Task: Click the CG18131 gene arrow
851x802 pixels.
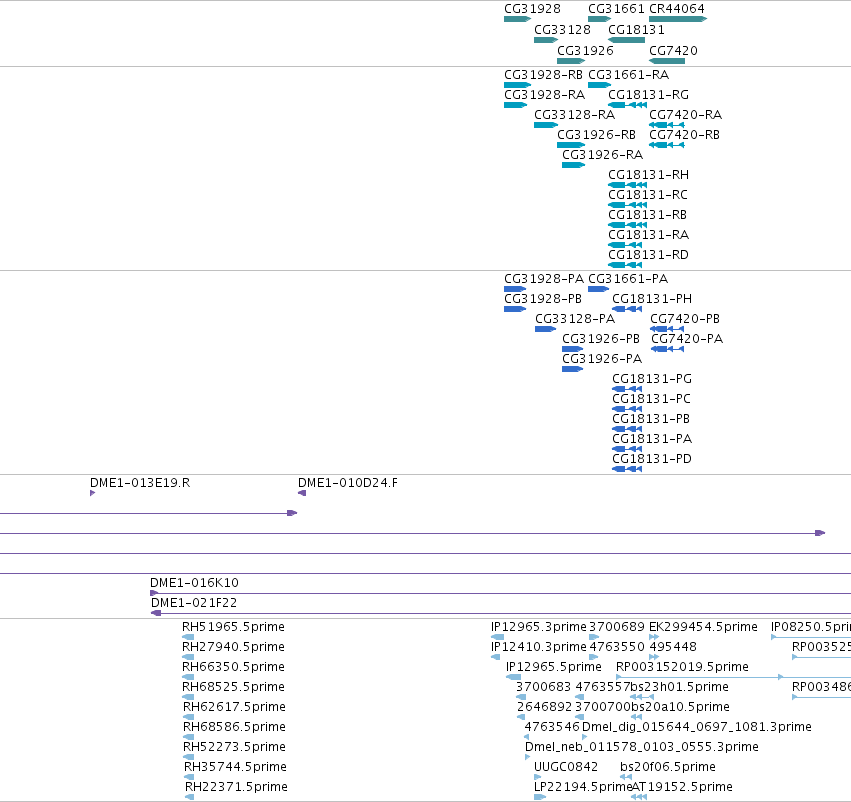Action: click(x=626, y=40)
